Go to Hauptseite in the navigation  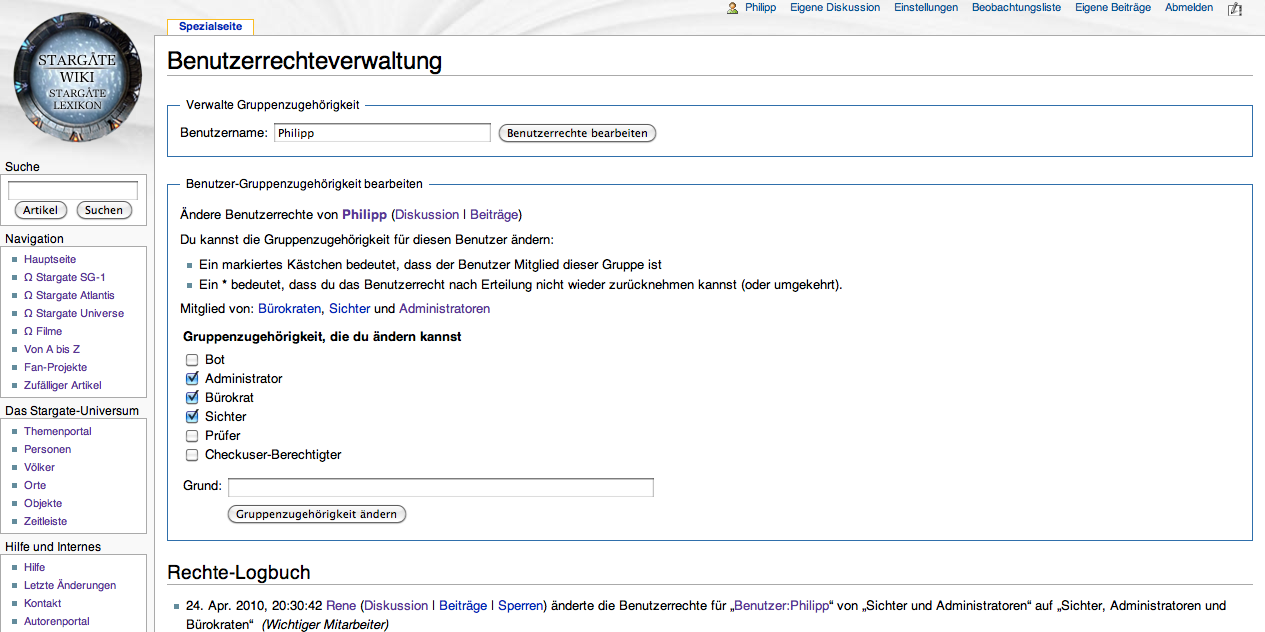coord(50,259)
